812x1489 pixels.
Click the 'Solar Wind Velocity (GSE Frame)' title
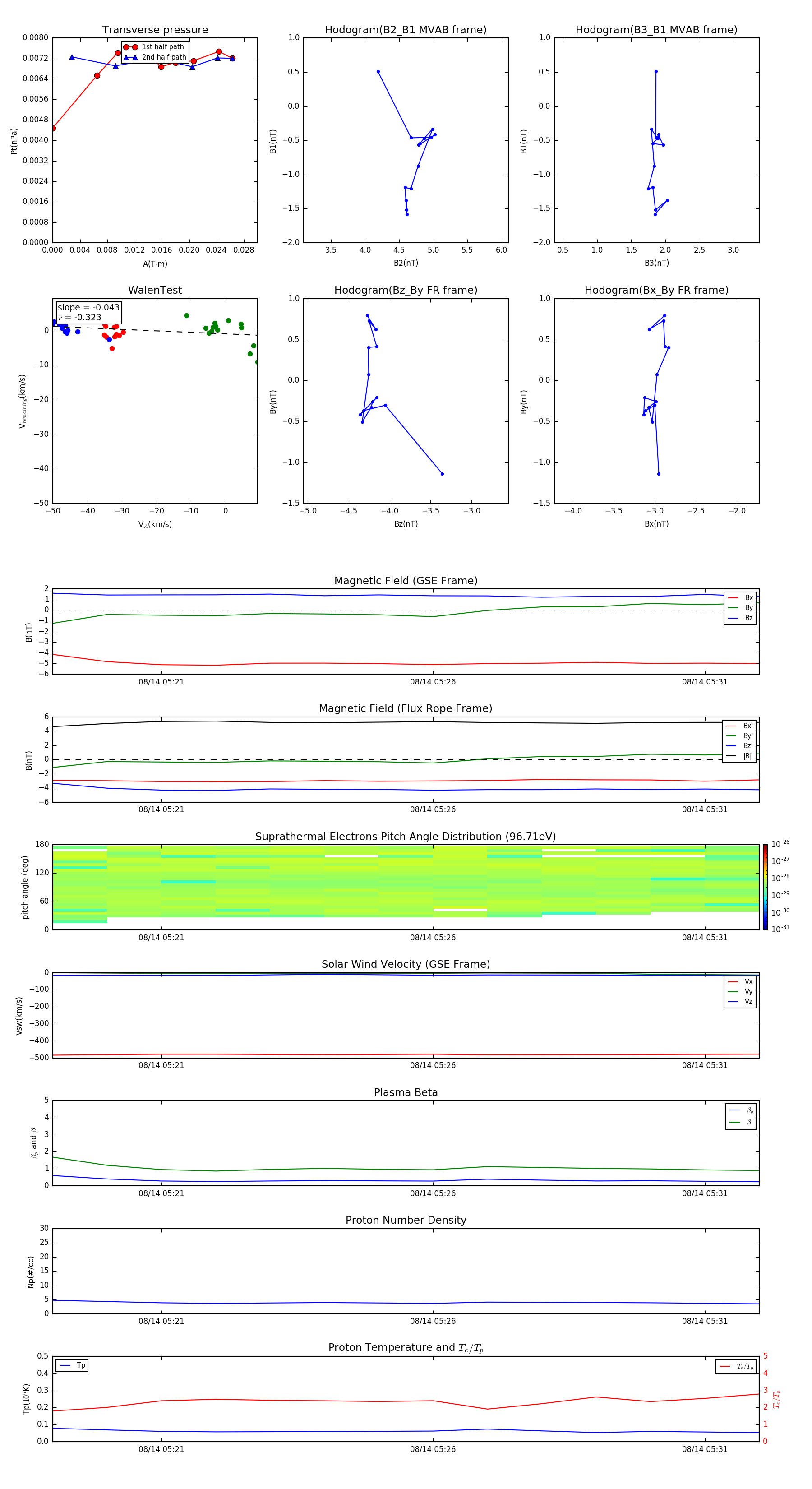coord(406,964)
